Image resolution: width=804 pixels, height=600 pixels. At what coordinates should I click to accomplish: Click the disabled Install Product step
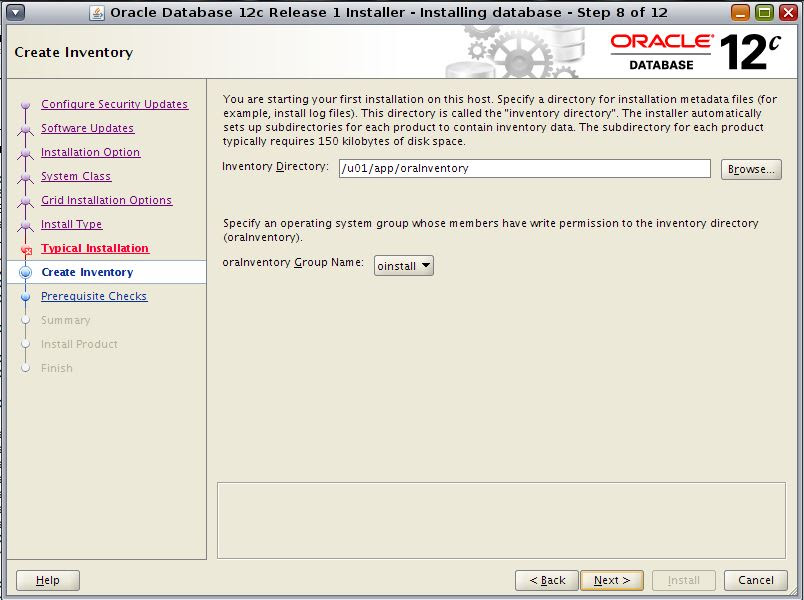pyautogui.click(x=79, y=344)
